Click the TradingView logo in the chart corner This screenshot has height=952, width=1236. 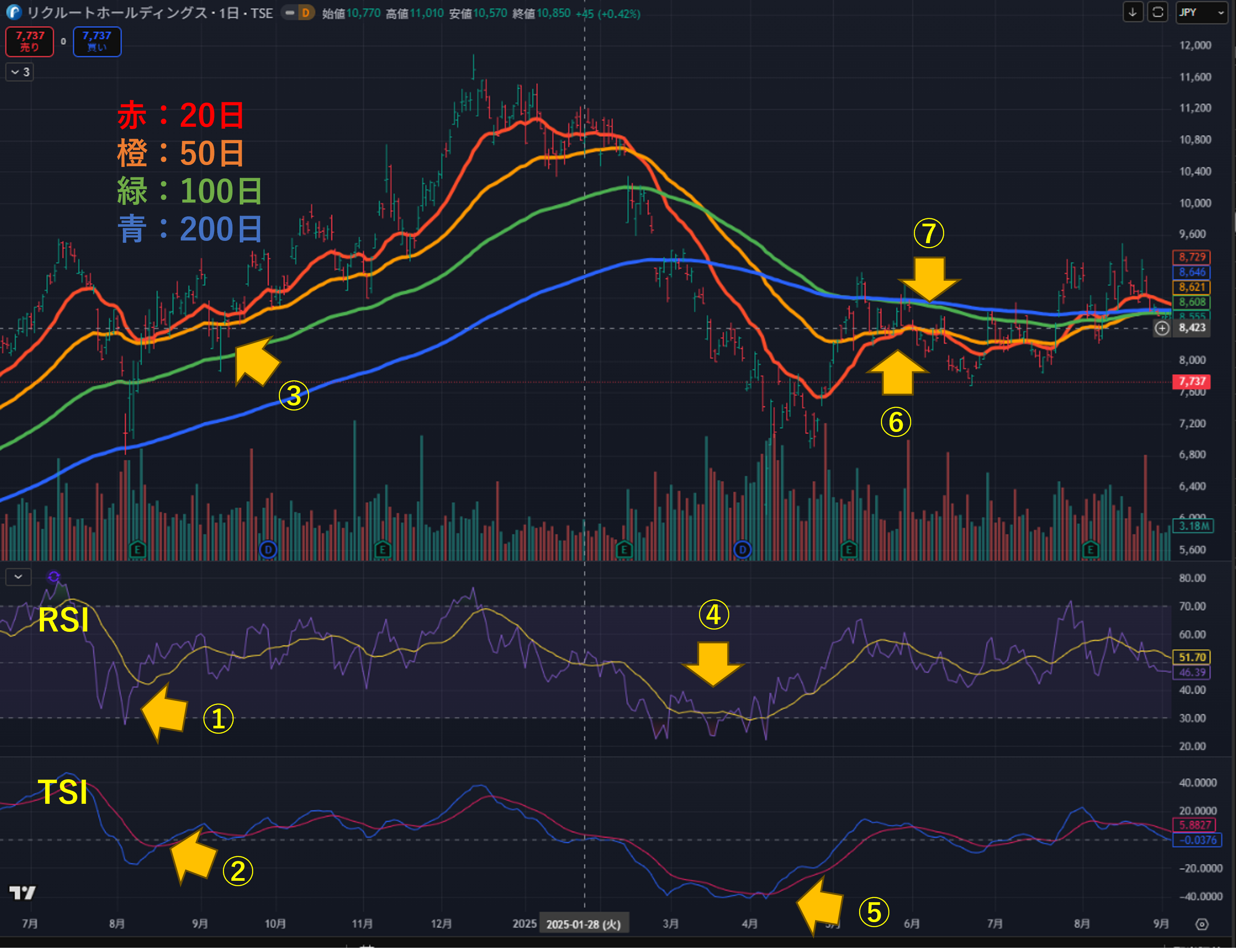point(23,893)
